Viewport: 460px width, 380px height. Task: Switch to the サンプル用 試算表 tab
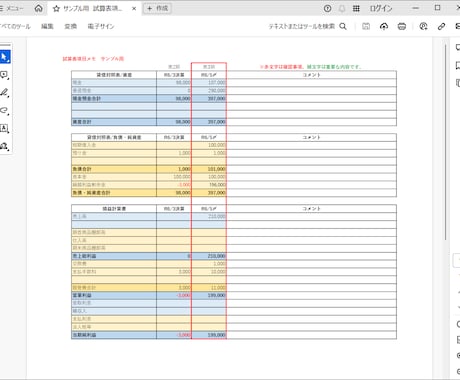[x=93, y=9]
